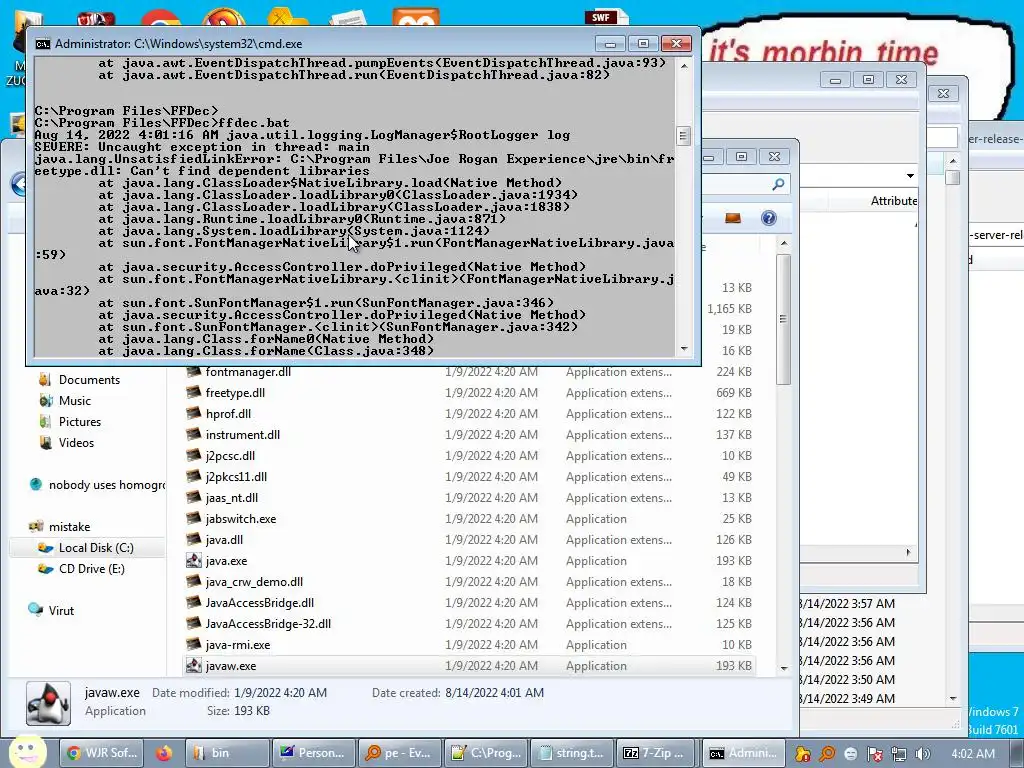Switch to the 7-Zip taskbar button
The image size is (1024, 768).
(658, 753)
